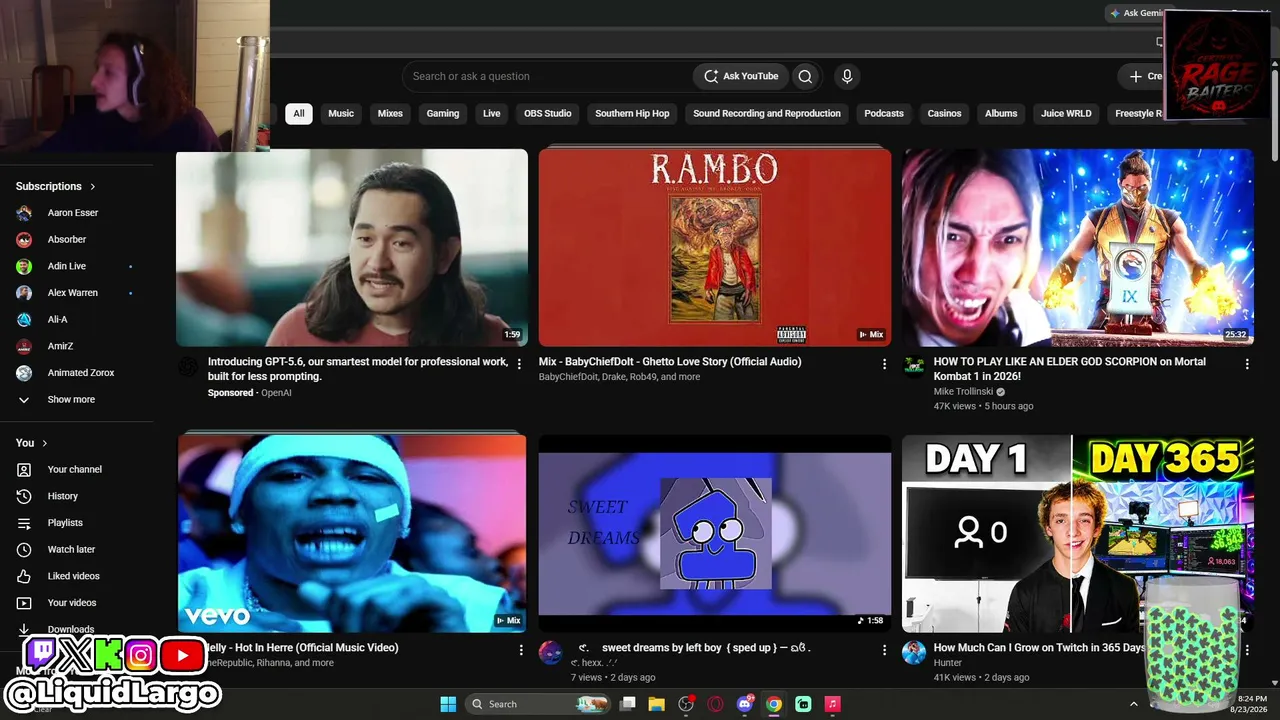The height and width of the screenshot is (720, 1280).
Task: Select the Mixes filter chip
Action: point(390,114)
